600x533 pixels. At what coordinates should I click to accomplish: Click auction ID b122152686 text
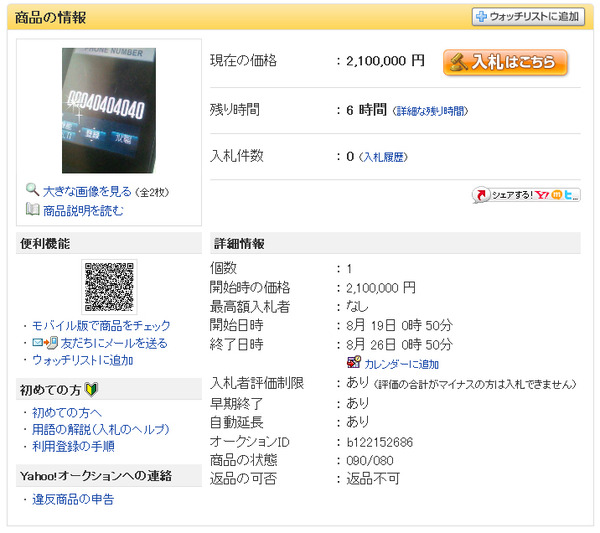(x=380, y=442)
